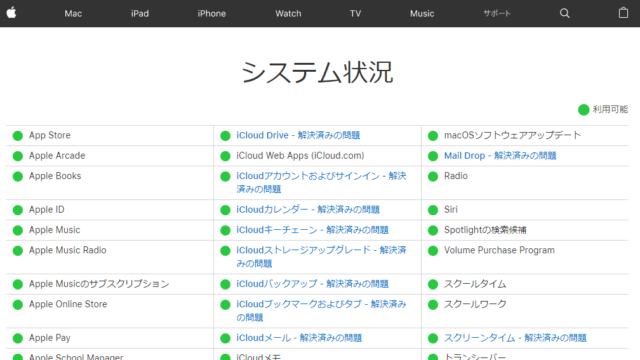Select the Apple ID text
640x360 pixels.
(47, 209)
